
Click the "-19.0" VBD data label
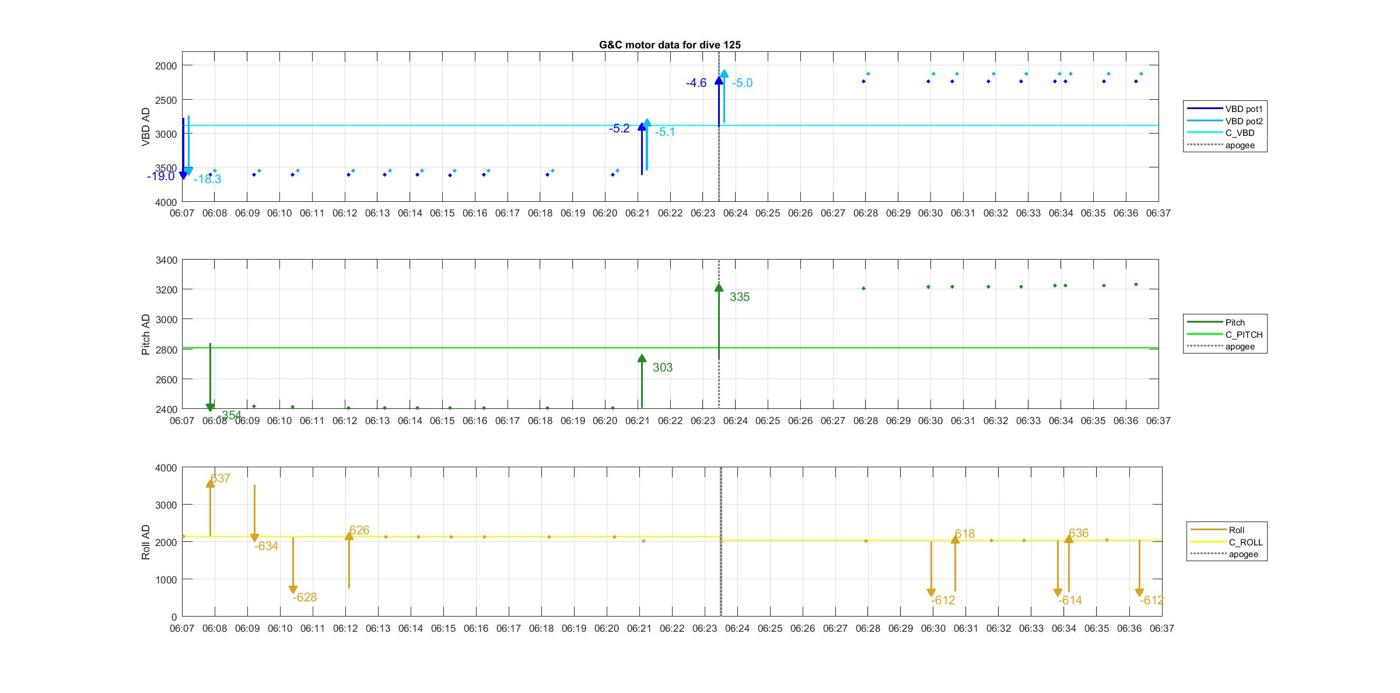coord(161,177)
